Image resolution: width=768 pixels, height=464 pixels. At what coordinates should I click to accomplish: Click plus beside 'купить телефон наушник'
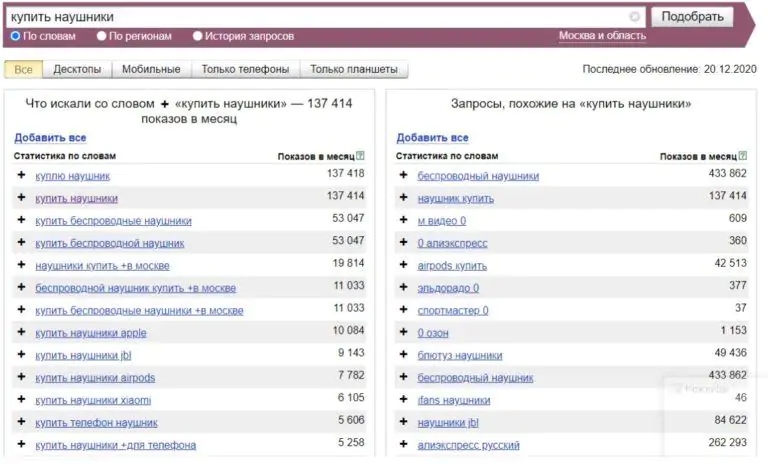tap(21, 421)
